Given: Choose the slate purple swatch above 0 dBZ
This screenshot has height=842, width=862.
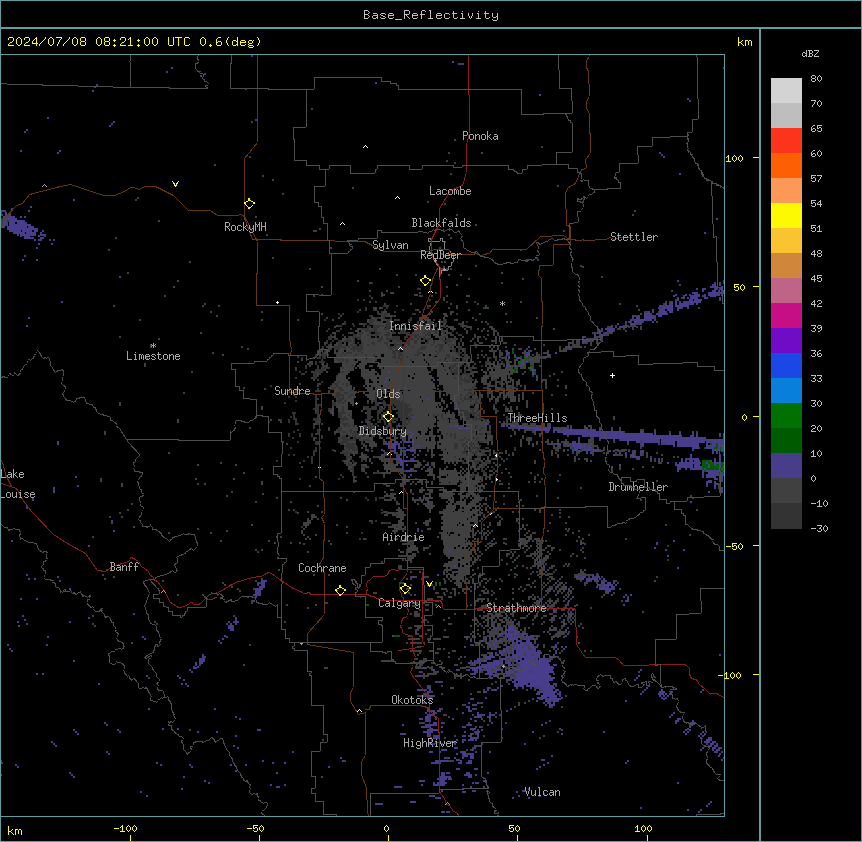Looking at the screenshot, I should click(x=786, y=466).
